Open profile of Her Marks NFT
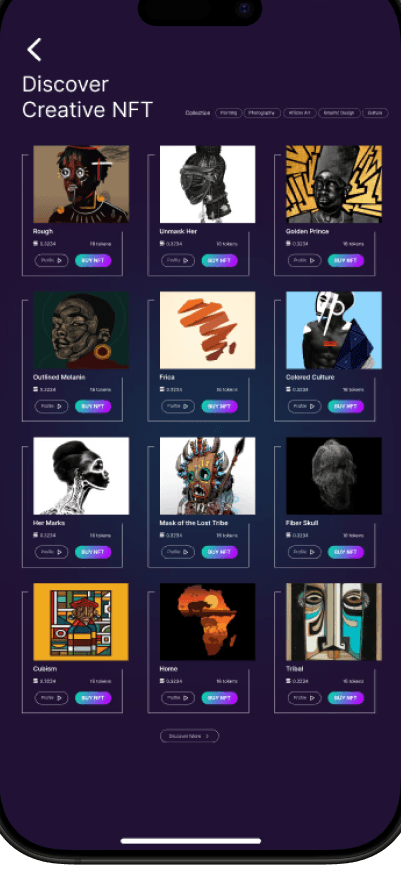Screen dimensions: 401x873 (52, 552)
